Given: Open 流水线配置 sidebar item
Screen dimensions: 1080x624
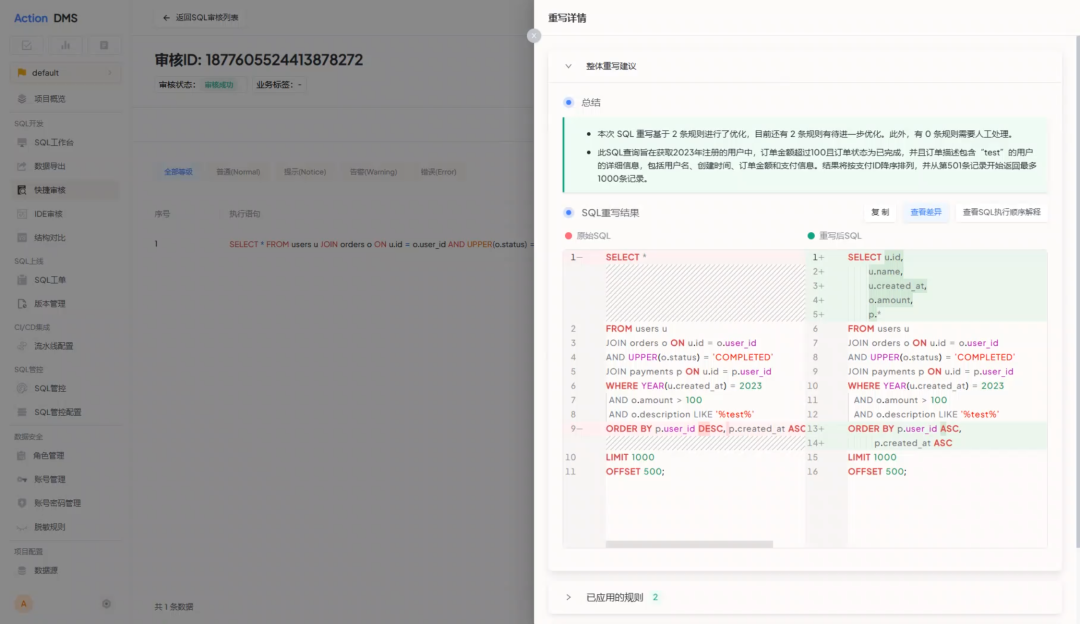Looking at the screenshot, I should coord(65,346).
